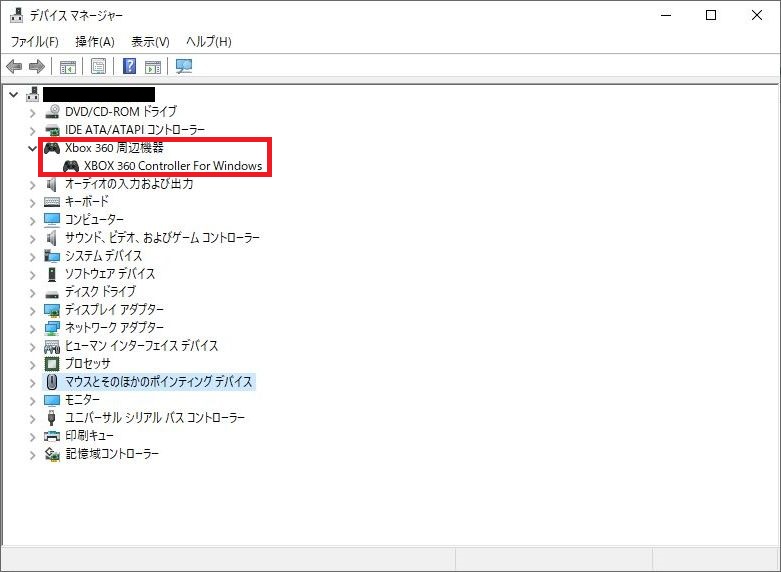Select the 印刷キュー label
The height and width of the screenshot is (572, 781).
click(x=89, y=436)
